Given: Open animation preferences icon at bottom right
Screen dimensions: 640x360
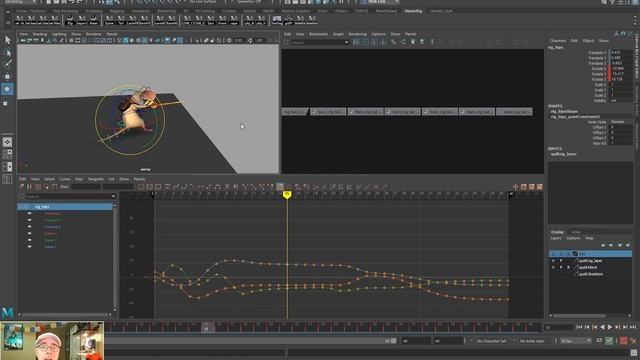Looking at the screenshot, I should click(x=633, y=340).
